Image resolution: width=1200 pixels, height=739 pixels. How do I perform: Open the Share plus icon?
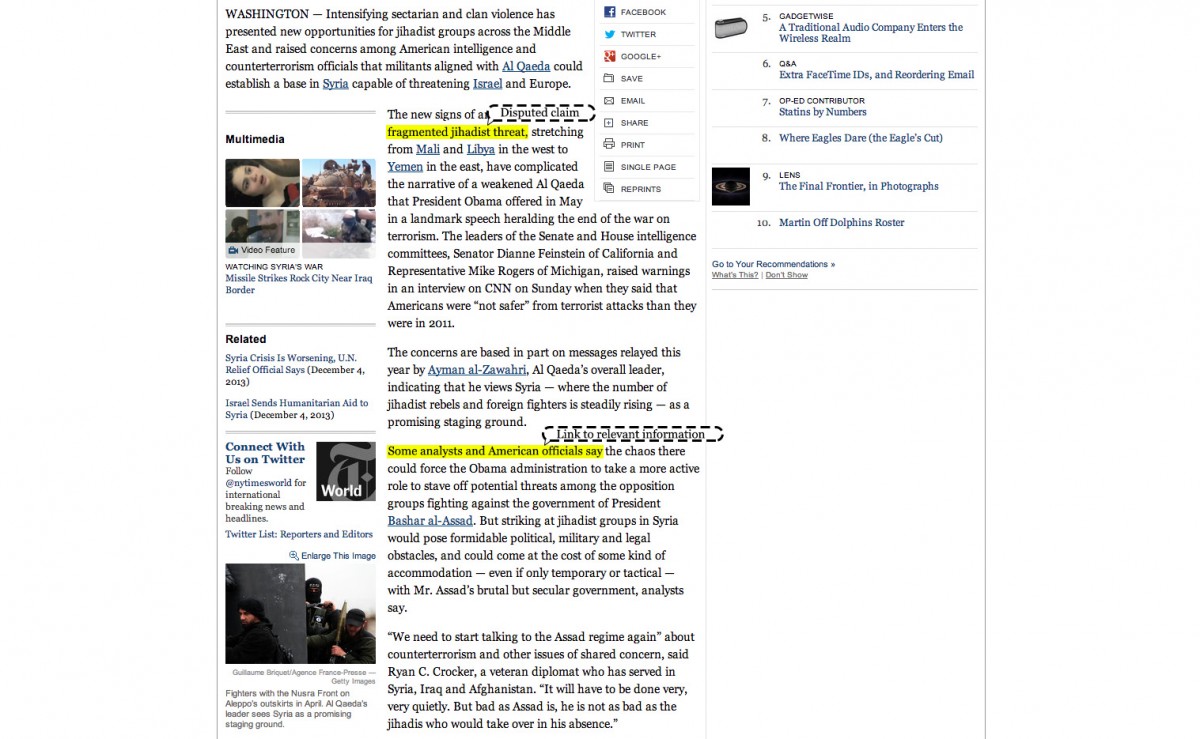(609, 123)
